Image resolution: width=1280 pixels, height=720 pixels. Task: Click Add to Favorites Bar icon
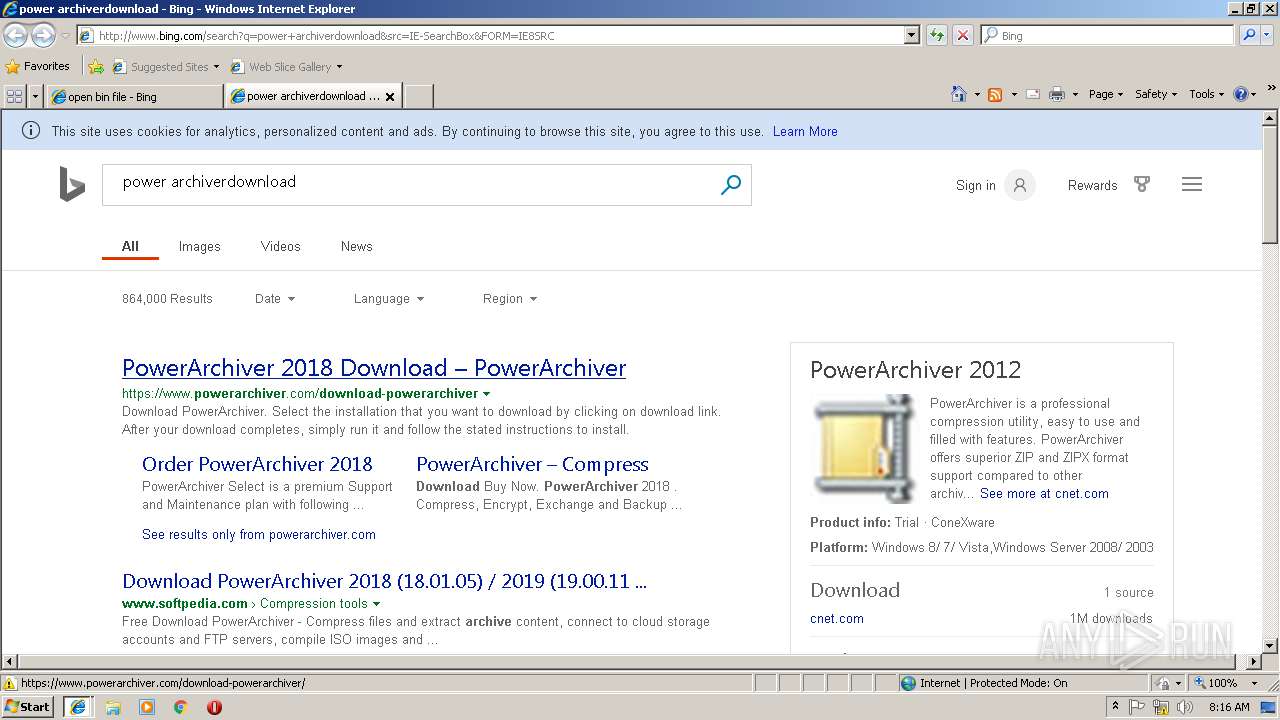96,67
